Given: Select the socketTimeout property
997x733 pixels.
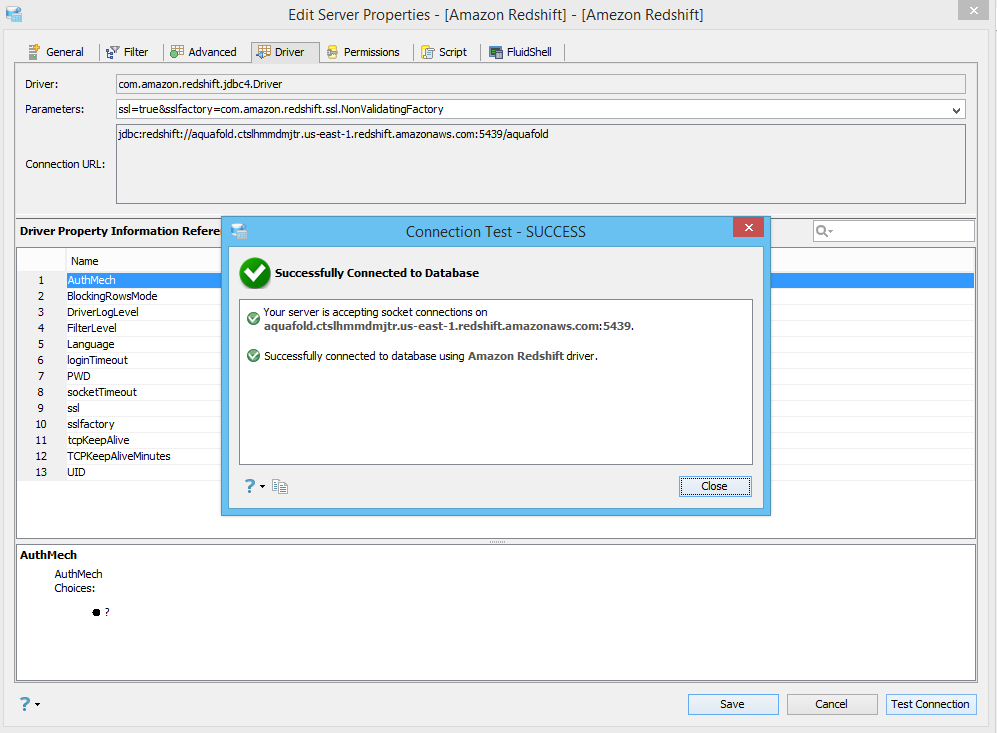Looking at the screenshot, I should point(120,392).
